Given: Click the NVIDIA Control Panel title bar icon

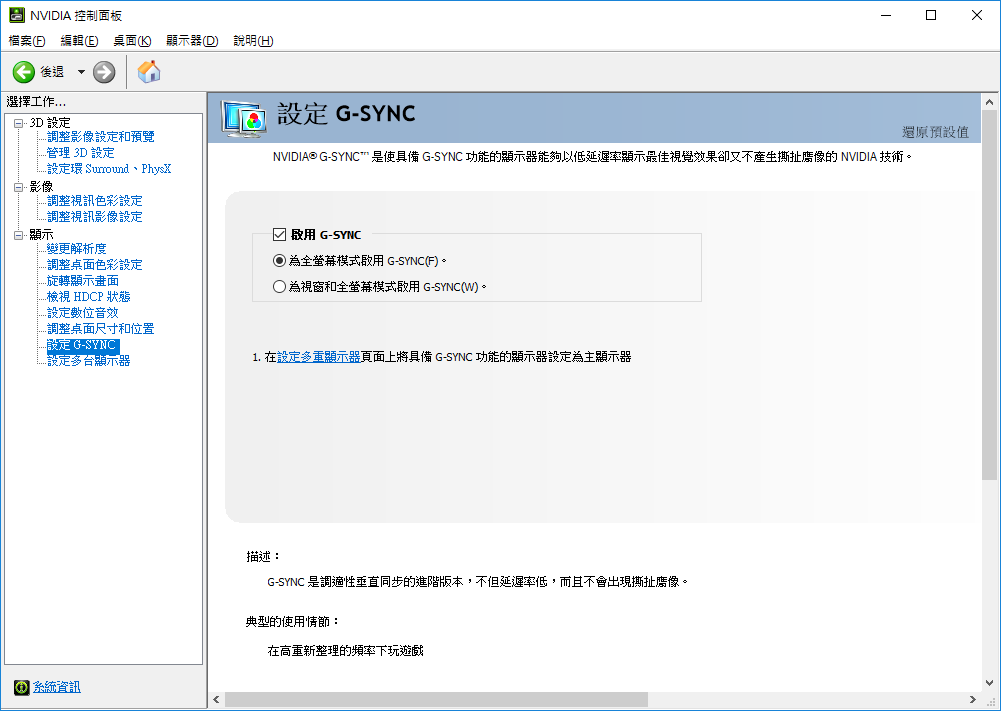Looking at the screenshot, I should click(x=17, y=15).
